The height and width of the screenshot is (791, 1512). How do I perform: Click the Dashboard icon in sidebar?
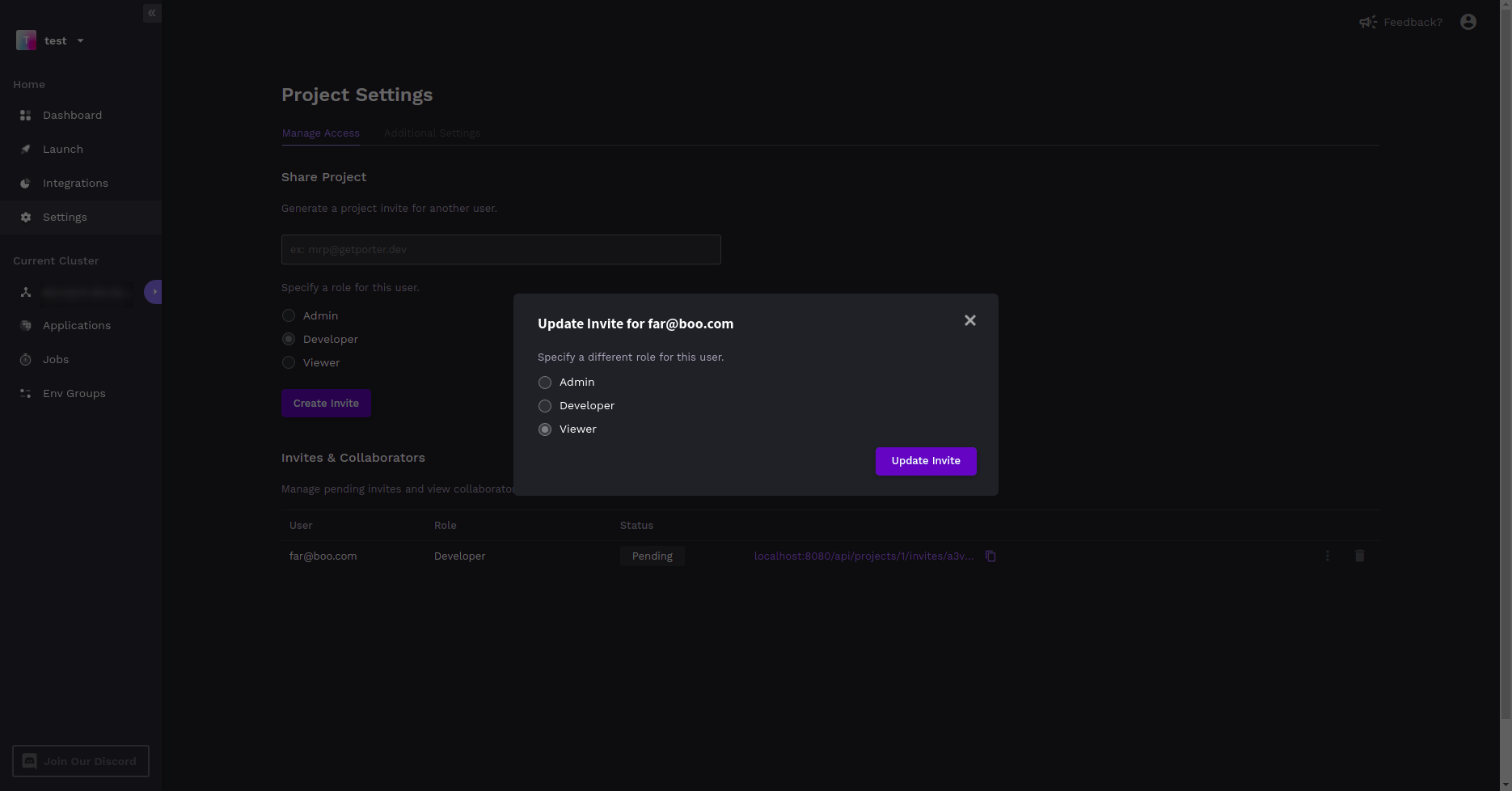click(x=26, y=116)
